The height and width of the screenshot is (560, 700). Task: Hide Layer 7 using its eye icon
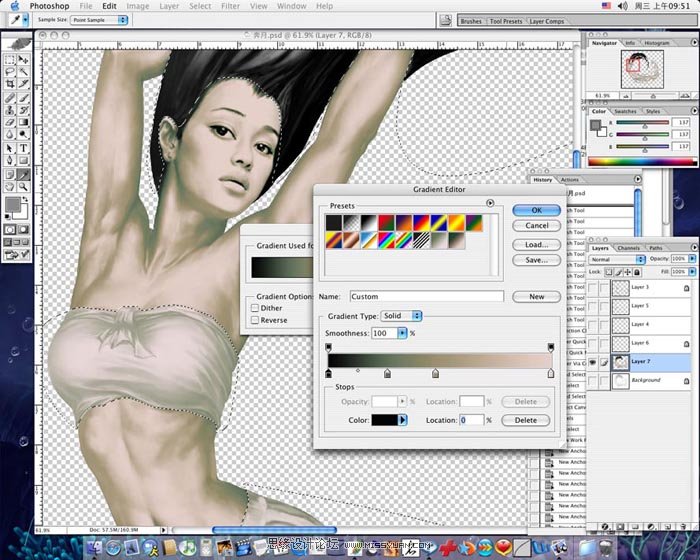pyautogui.click(x=592, y=363)
